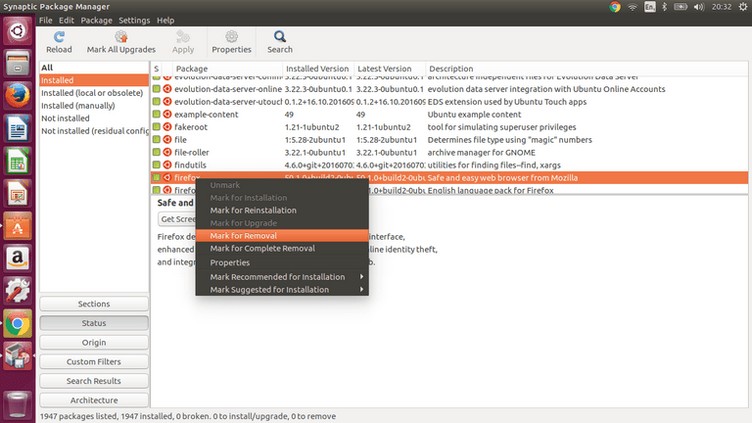Click status checkbox for findutils
The width and height of the screenshot is (752, 423).
(156, 164)
